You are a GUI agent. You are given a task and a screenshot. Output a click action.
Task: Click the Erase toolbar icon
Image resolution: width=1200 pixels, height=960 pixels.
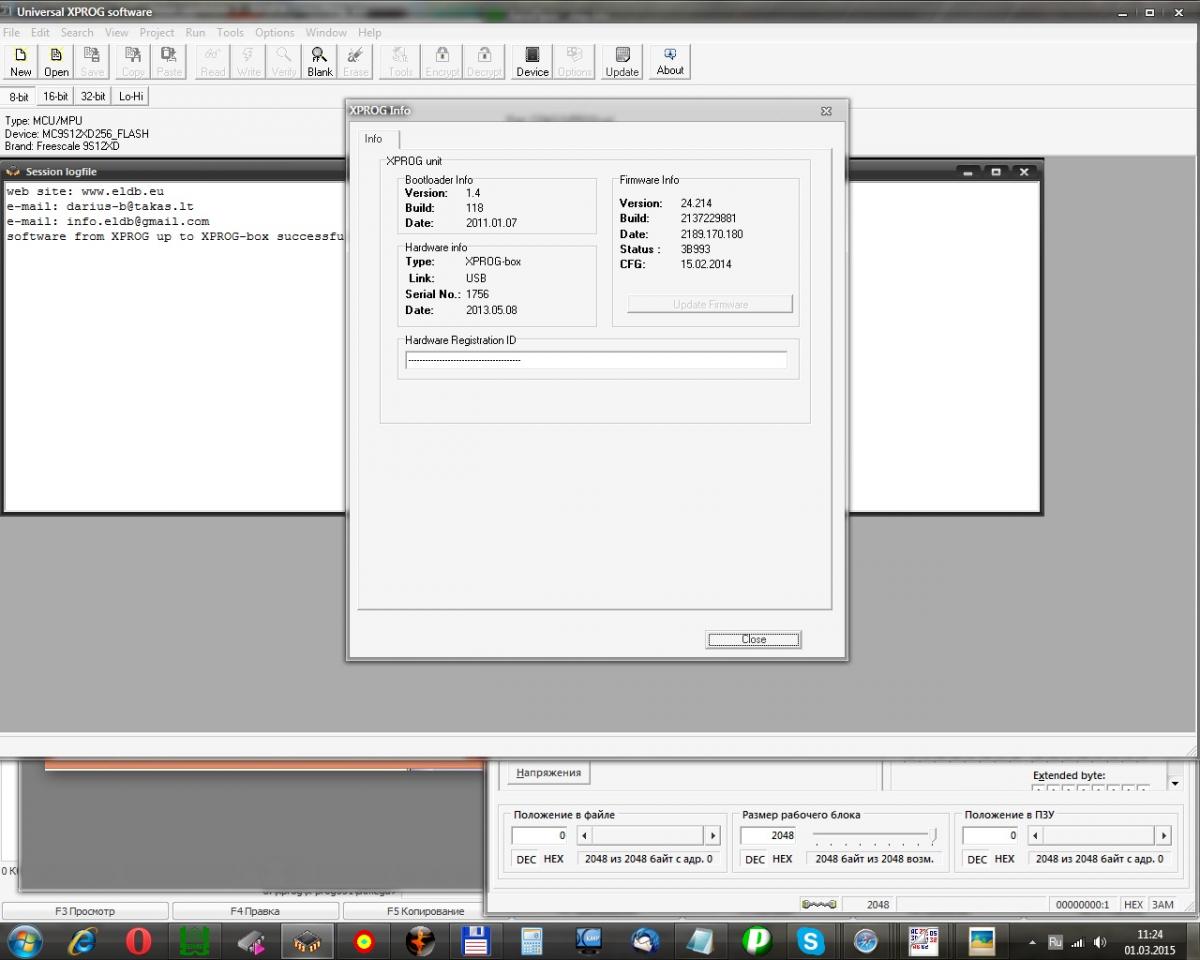coord(356,62)
